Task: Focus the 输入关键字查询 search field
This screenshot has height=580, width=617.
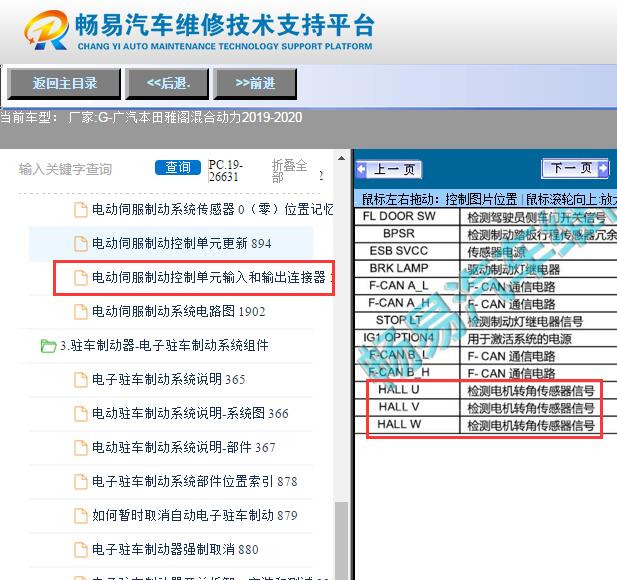Action: [x=65, y=169]
